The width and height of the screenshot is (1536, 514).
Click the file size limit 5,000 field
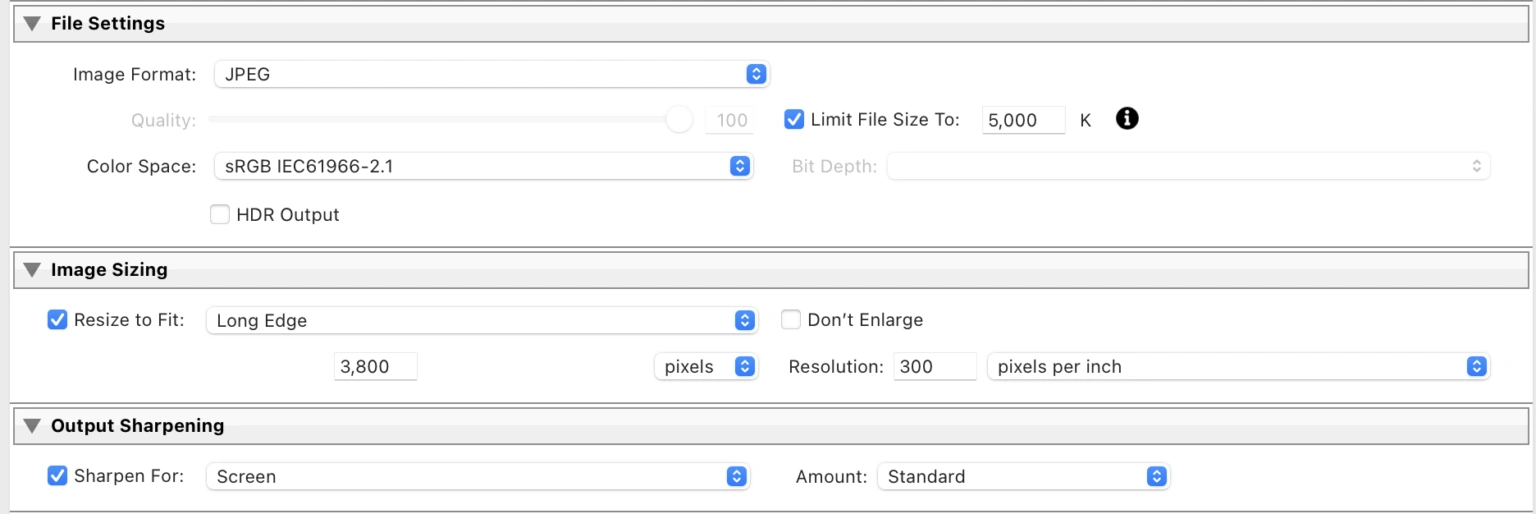point(1023,120)
